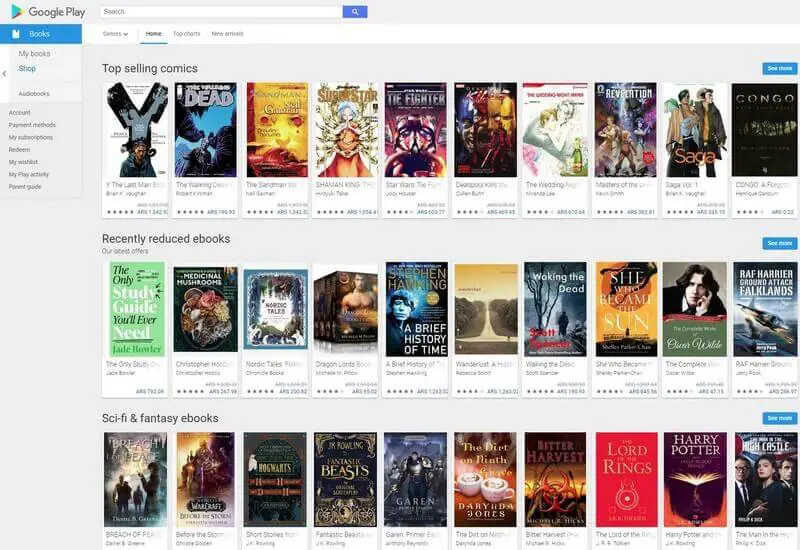Click the 'Sci-fi & fantasy ebooks' heading
Viewport: 800px width, 550px height.
(x=160, y=418)
